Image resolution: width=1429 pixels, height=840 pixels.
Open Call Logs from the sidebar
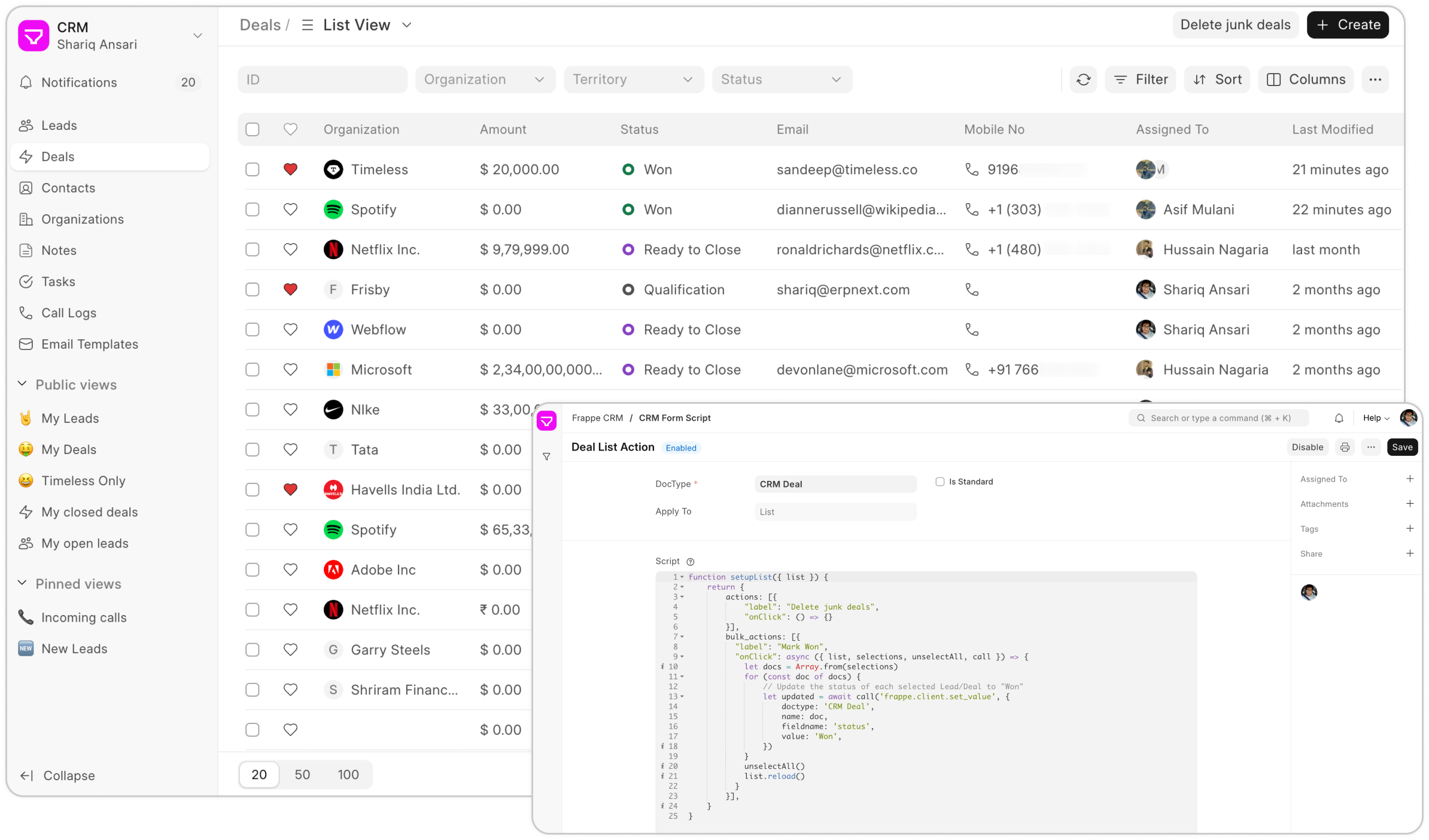(x=68, y=312)
